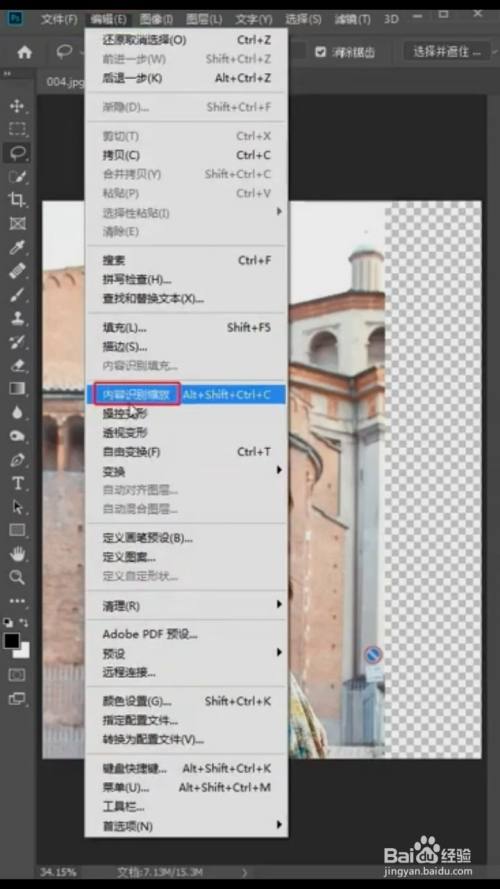Viewport: 500px width, 889px height.
Task: Open the 图像(I) menu
Action: pos(156,19)
